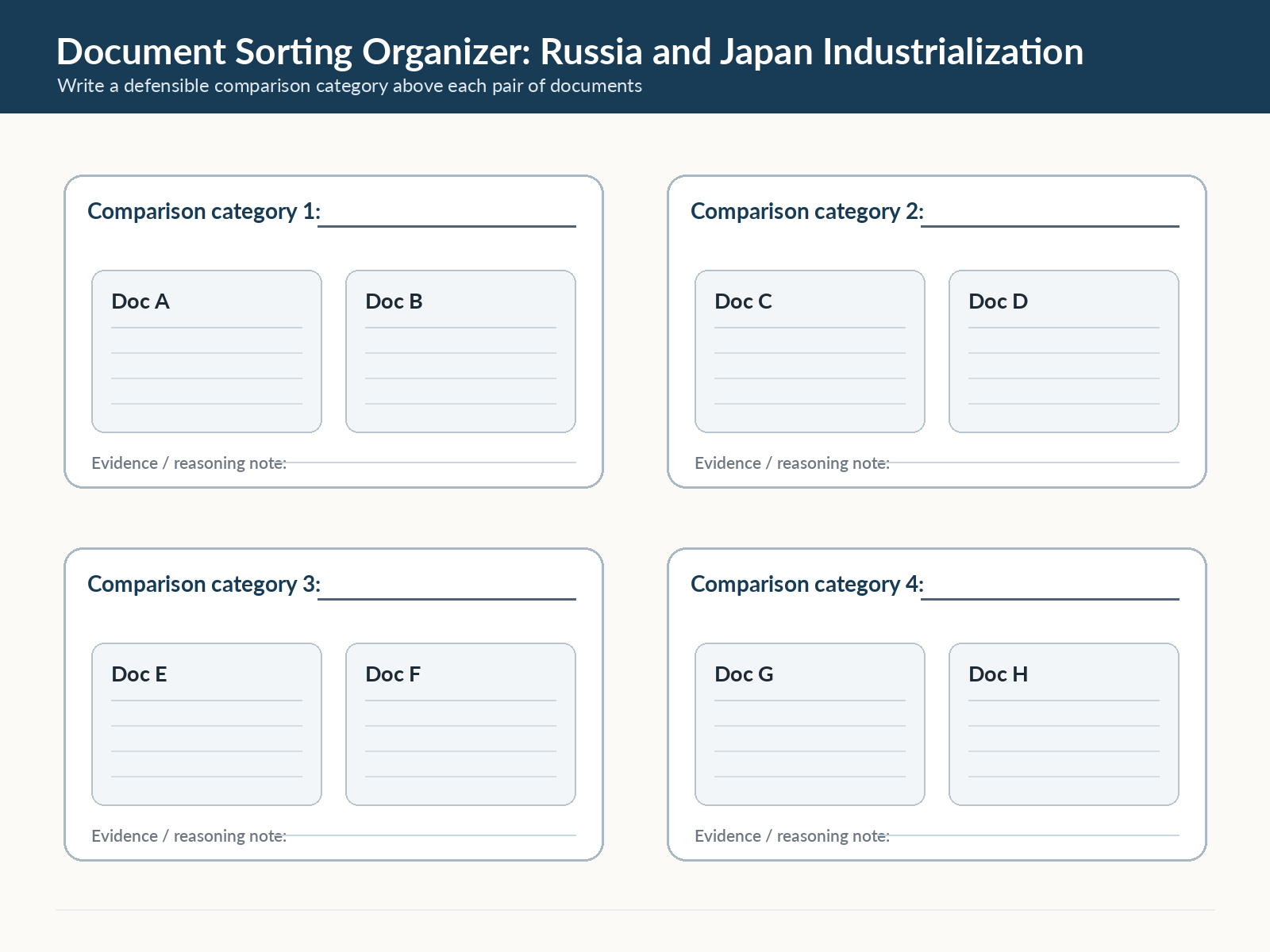
Task: Select the Doc A card
Action: click(x=206, y=351)
